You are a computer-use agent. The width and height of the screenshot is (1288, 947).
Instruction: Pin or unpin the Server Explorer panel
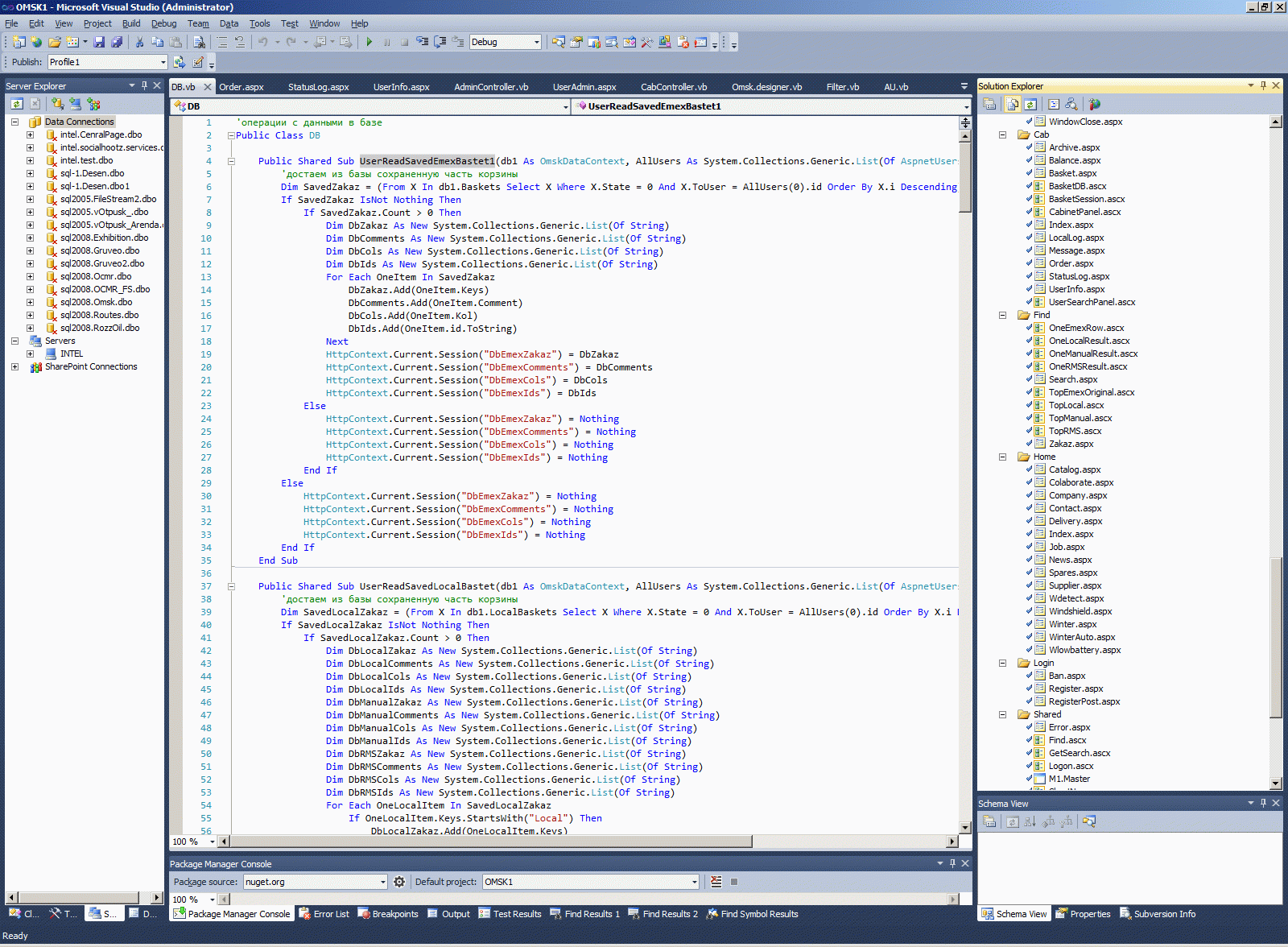click(145, 85)
